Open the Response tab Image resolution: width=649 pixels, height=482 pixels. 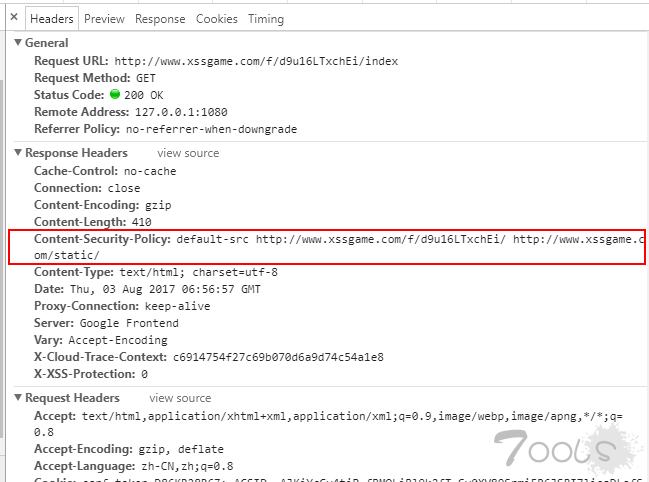pyautogui.click(x=160, y=19)
